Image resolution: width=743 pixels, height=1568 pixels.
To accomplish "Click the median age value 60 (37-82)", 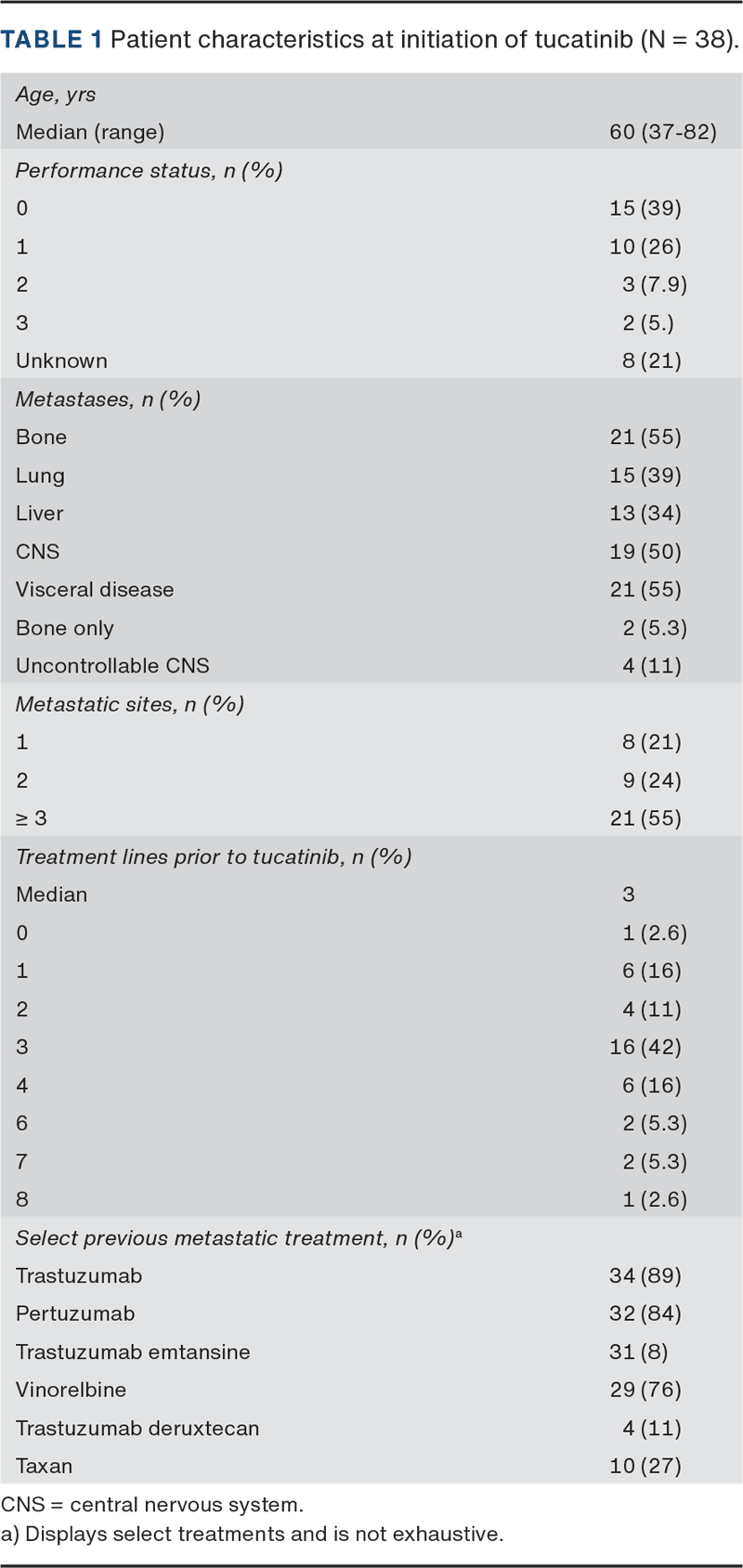I will click(662, 132).
